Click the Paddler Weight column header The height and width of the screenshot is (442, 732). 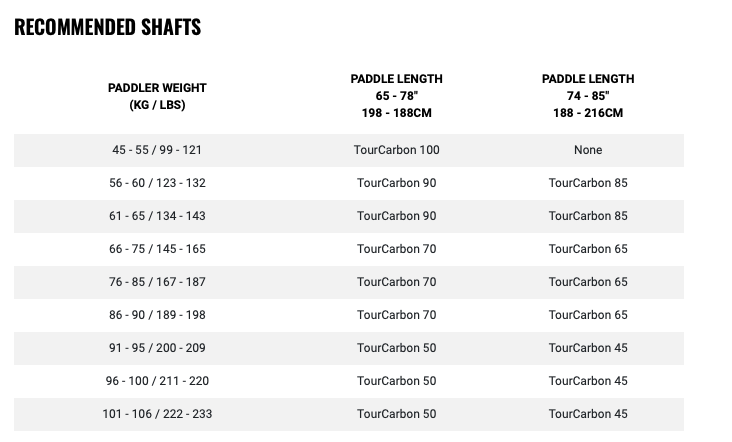157,96
